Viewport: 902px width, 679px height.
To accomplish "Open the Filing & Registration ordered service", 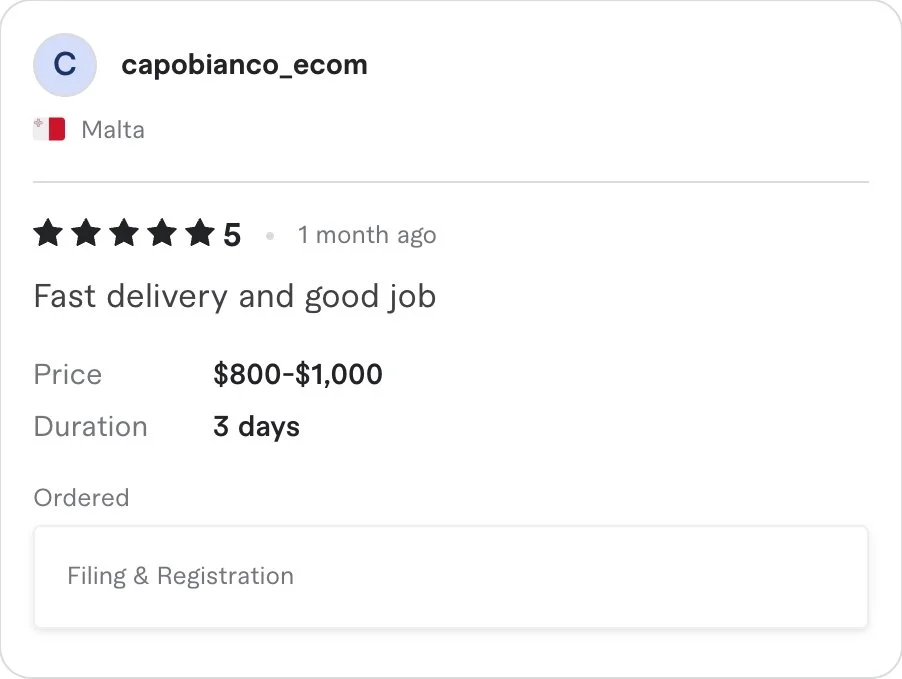I will click(x=180, y=576).
